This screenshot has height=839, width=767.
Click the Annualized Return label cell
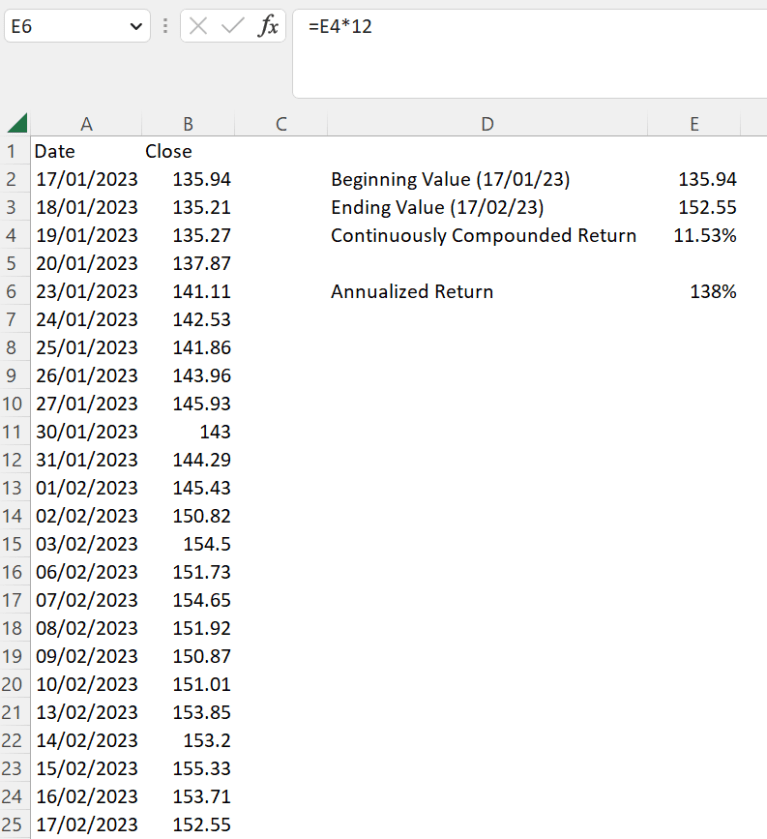pos(412,291)
